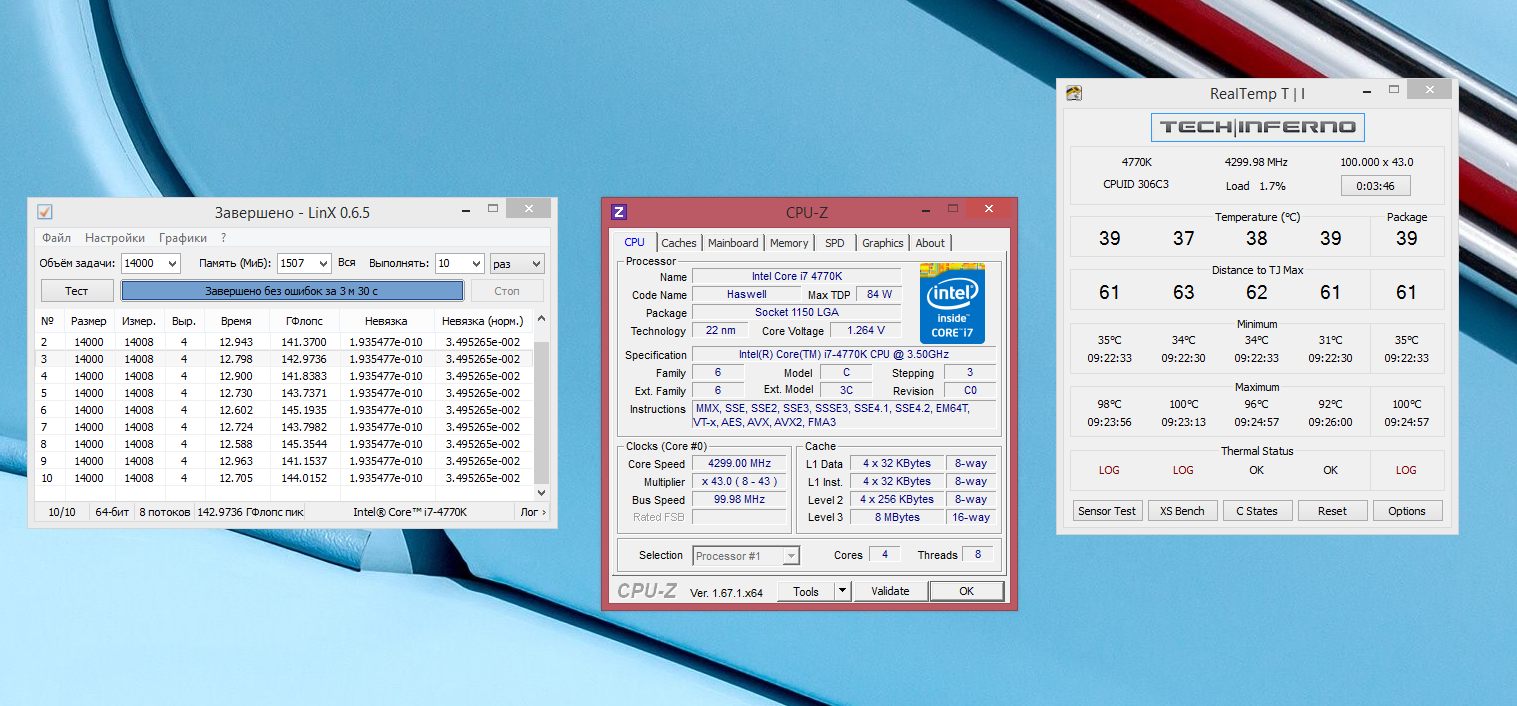Switch to the Mainboard tab in CPU-Z
Image resolution: width=1517 pixels, height=706 pixels.
tap(733, 243)
